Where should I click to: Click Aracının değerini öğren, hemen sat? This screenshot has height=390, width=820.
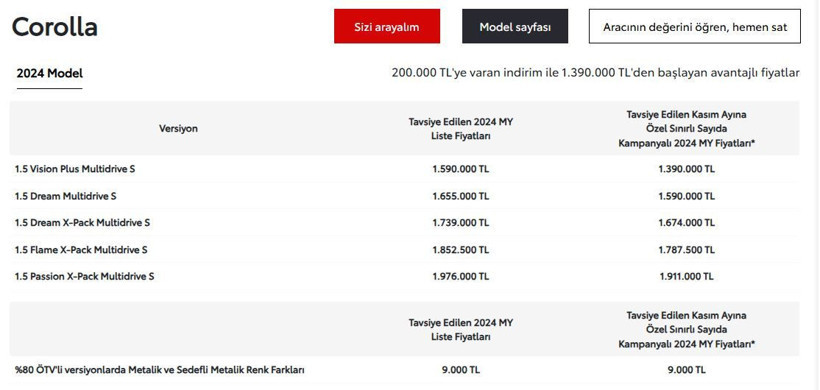click(694, 26)
